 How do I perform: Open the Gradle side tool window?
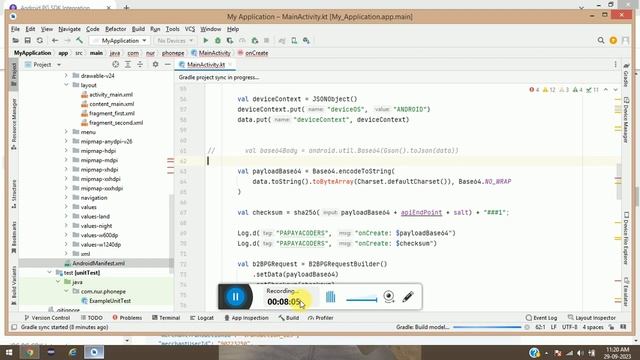pyautogui.click(x=626, y=75)
